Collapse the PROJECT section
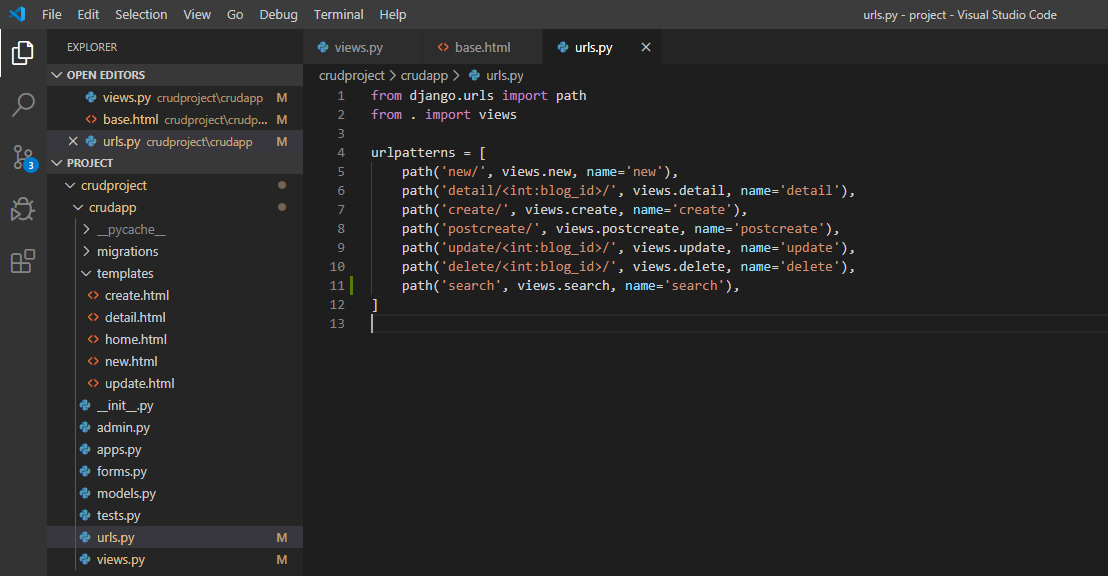Image resolution: width=1108 pixels, height=576 pixels. 175,163
